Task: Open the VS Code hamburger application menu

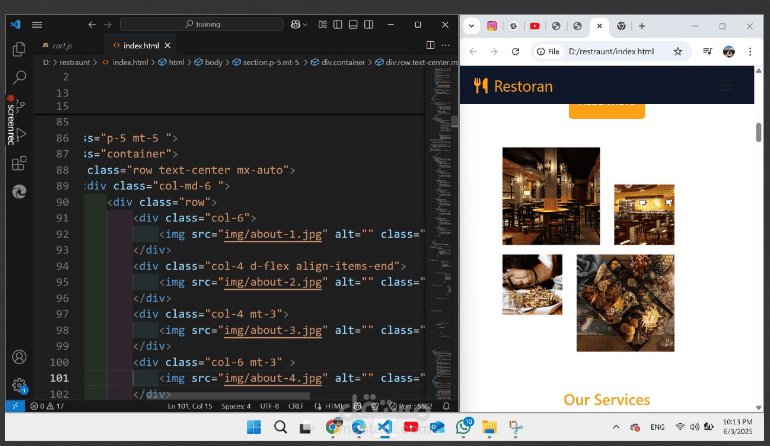Action: (x=37, y=25)
